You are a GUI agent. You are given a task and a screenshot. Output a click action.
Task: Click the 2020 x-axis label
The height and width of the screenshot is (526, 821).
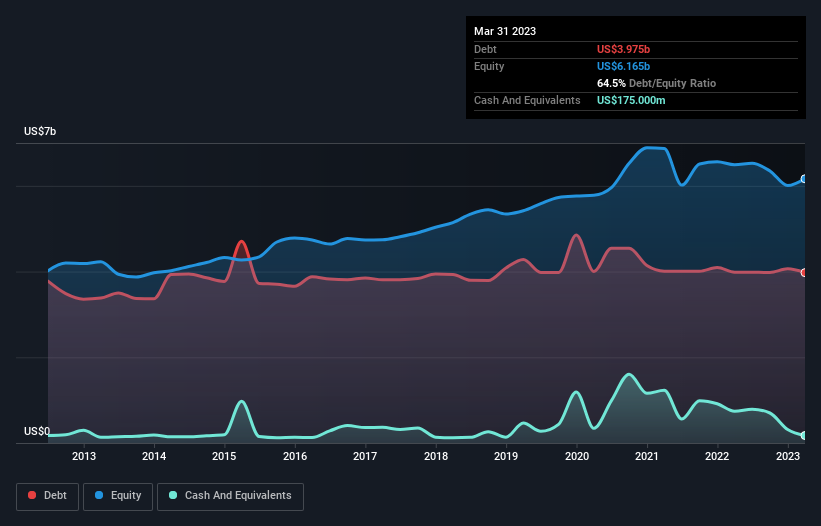[x=576, y=456]
